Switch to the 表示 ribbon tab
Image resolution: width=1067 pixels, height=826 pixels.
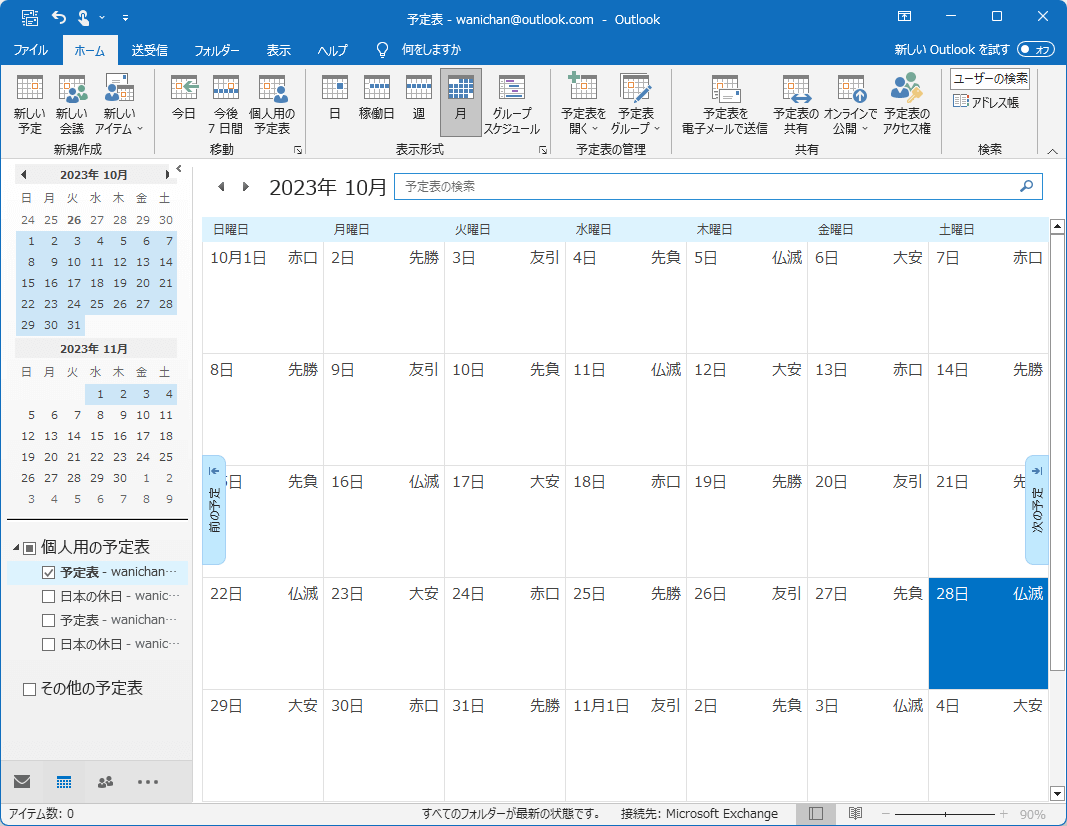[x=278, y=50]
